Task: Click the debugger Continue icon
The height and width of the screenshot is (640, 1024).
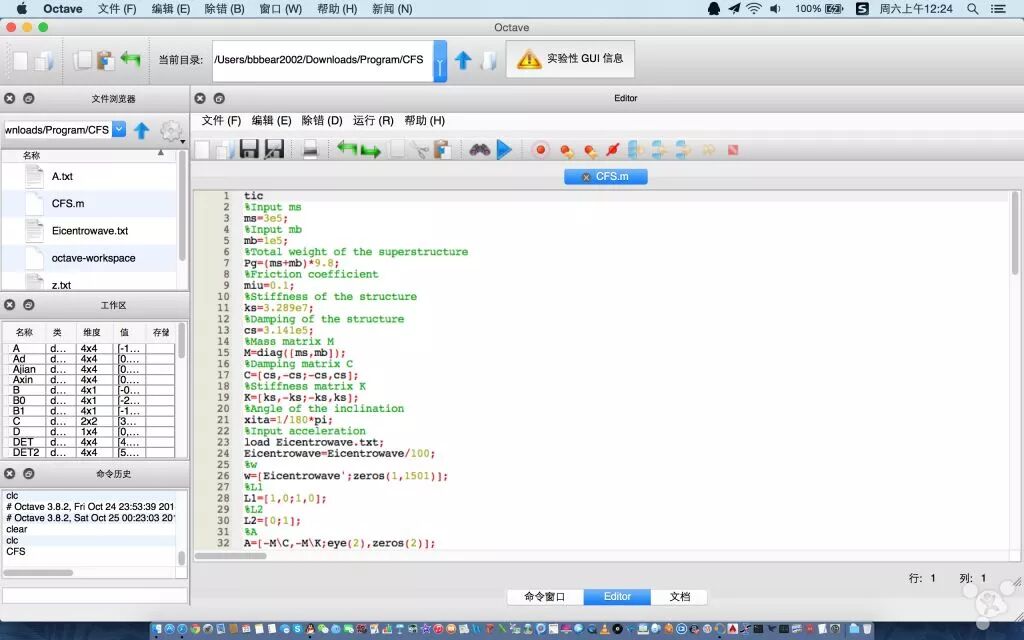Action: tap(709, 151)
